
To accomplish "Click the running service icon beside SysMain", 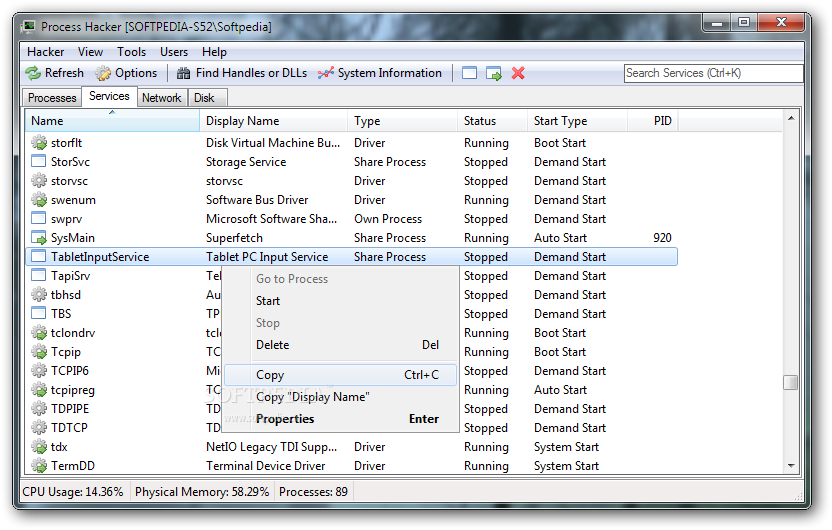I will (x=39, y=238).
